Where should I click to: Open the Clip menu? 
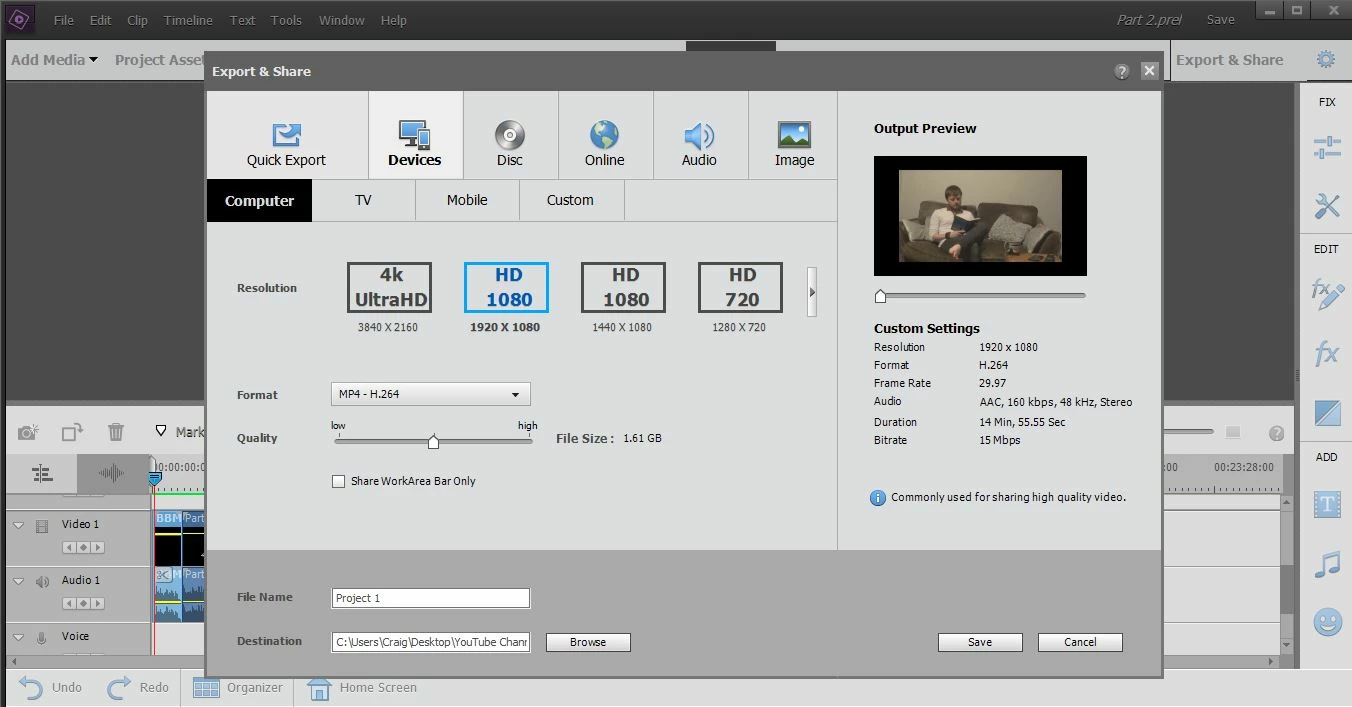138,20
